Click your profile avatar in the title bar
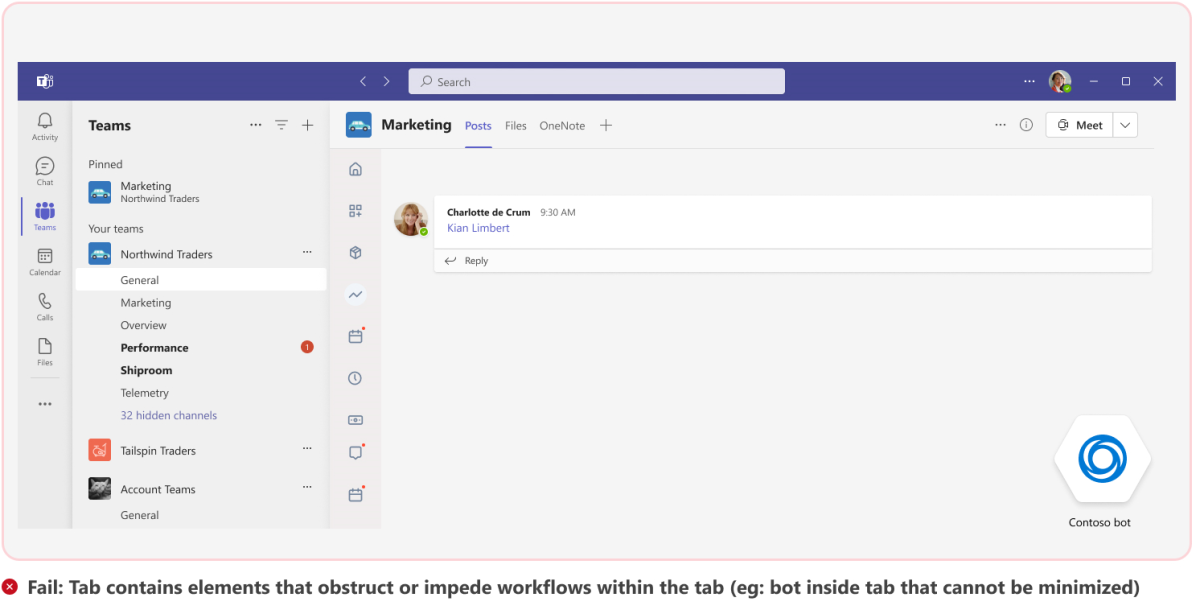Screen dimensions: 1200x614 (1059, 81)
